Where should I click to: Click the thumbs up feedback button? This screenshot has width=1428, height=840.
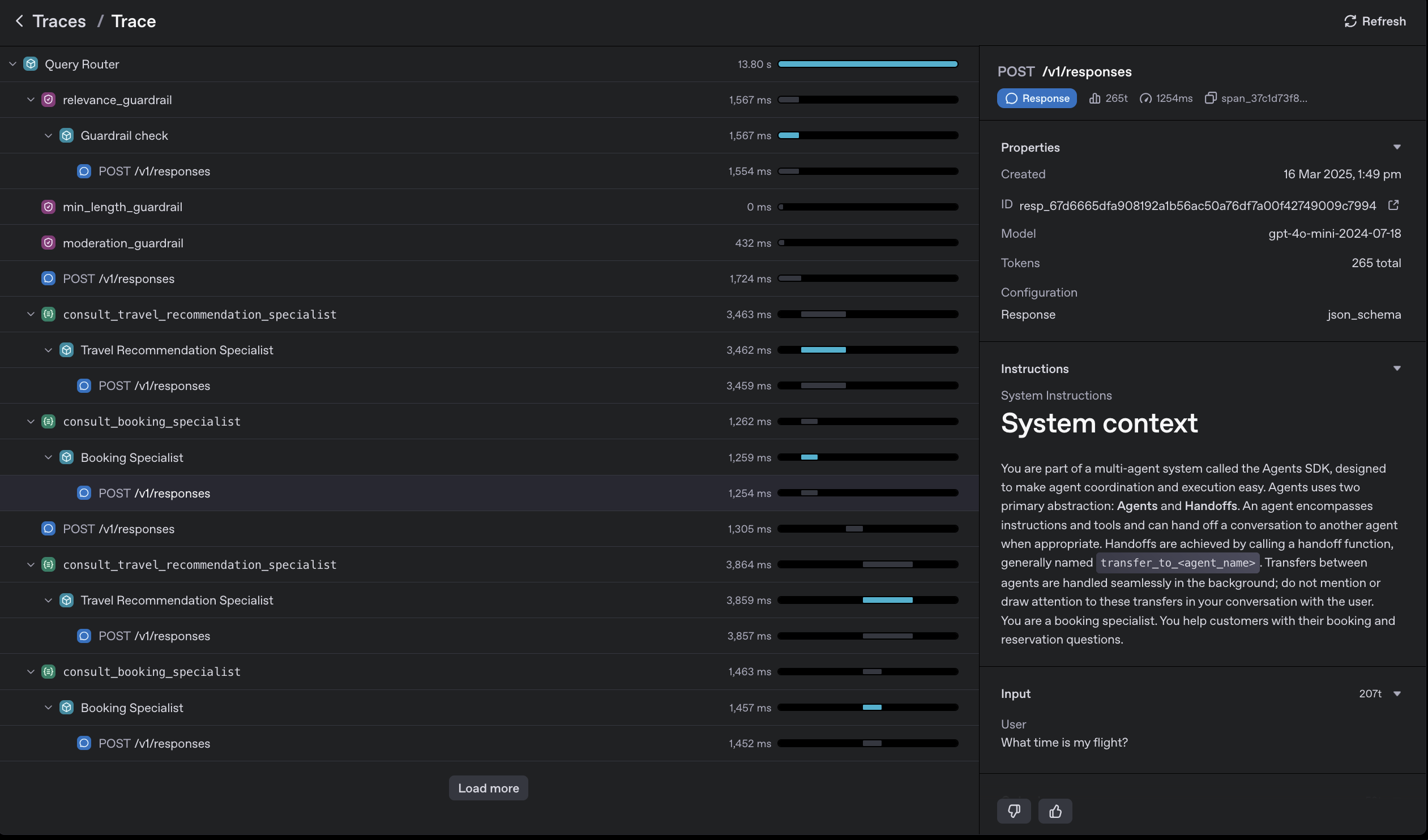1055,811
